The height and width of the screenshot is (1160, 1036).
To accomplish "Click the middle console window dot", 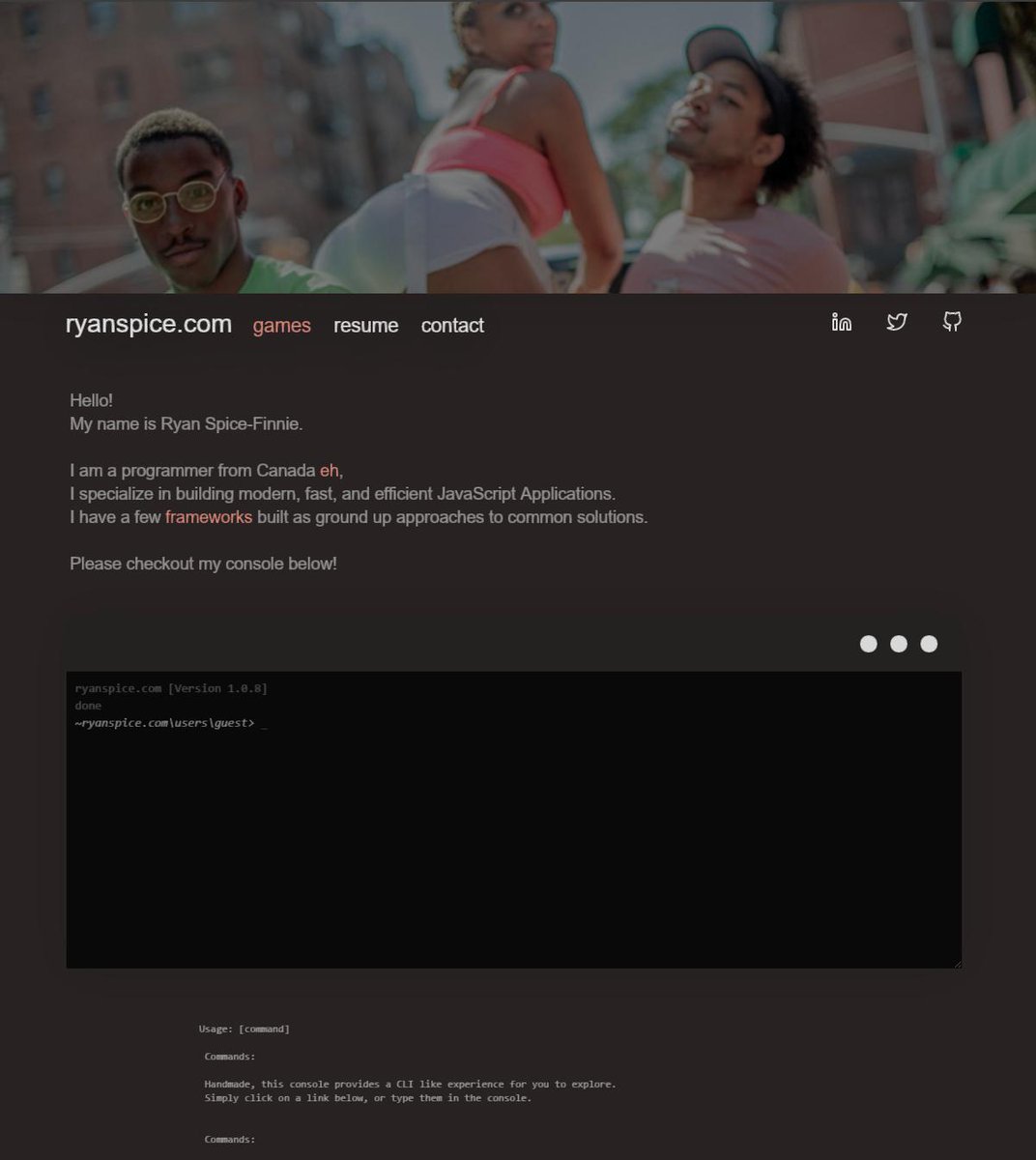I will pyautogui.click(x=899, y=644).
